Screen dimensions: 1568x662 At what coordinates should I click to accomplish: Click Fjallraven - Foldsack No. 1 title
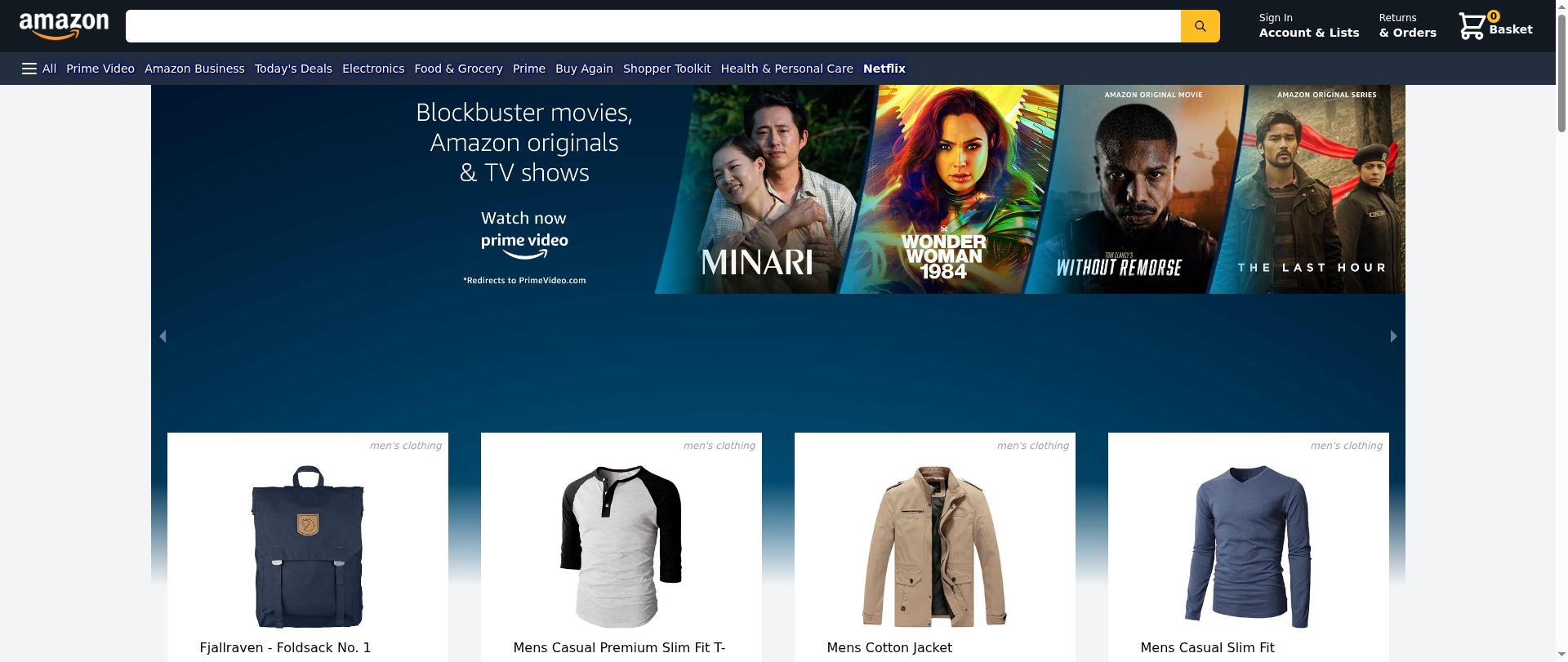285,647
